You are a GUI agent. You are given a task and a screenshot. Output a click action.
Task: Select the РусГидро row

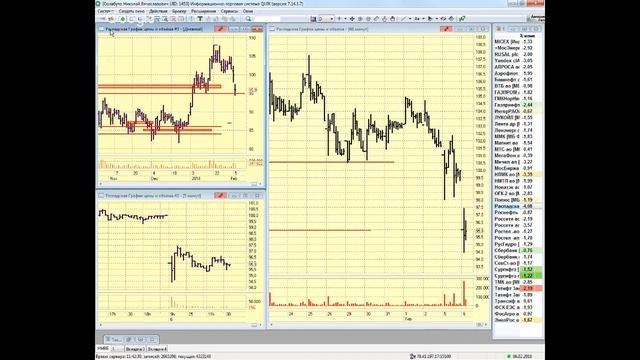[518, 244]
